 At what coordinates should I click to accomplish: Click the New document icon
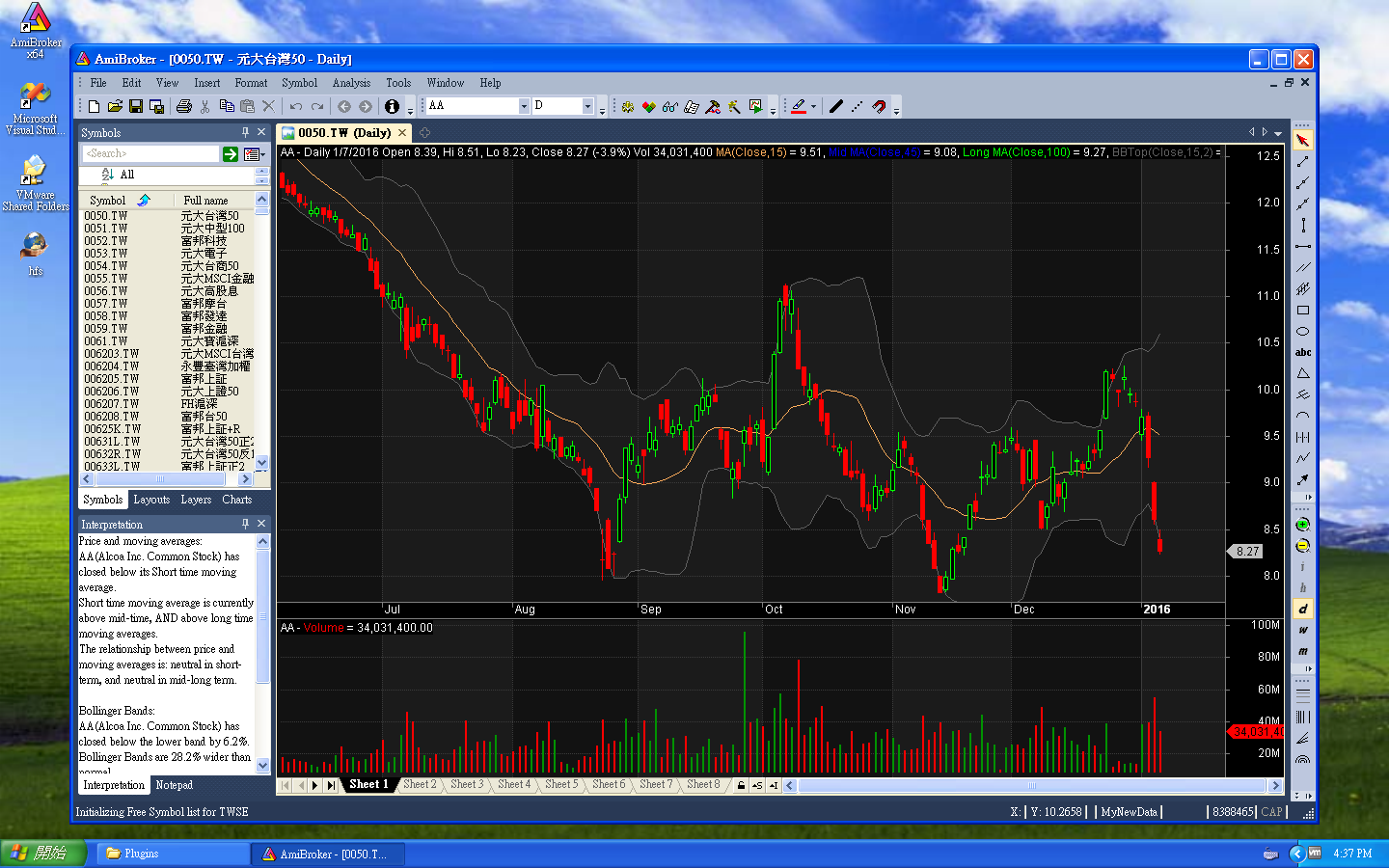(x=94, y=106)
